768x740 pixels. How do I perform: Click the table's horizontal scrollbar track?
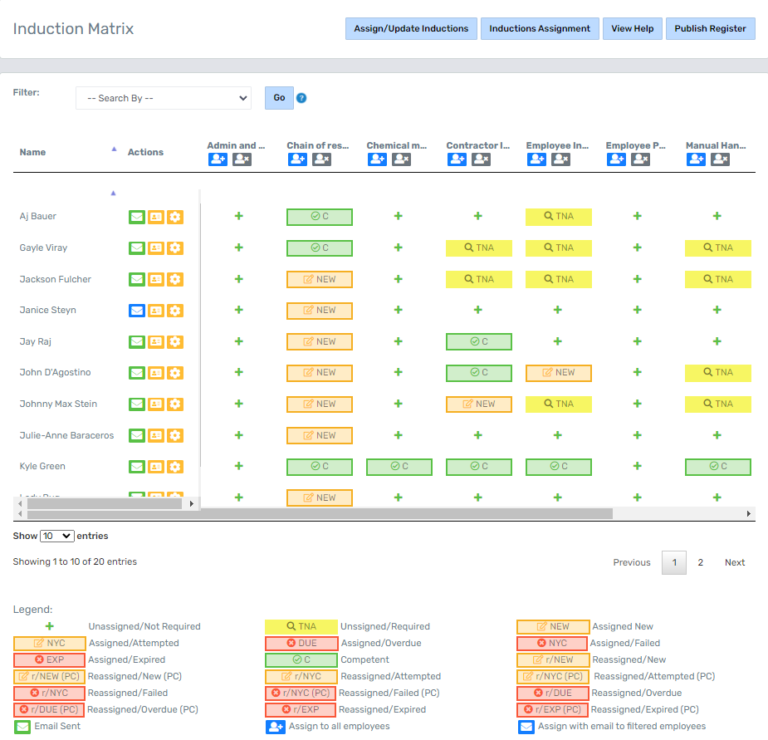pos(680,513)
